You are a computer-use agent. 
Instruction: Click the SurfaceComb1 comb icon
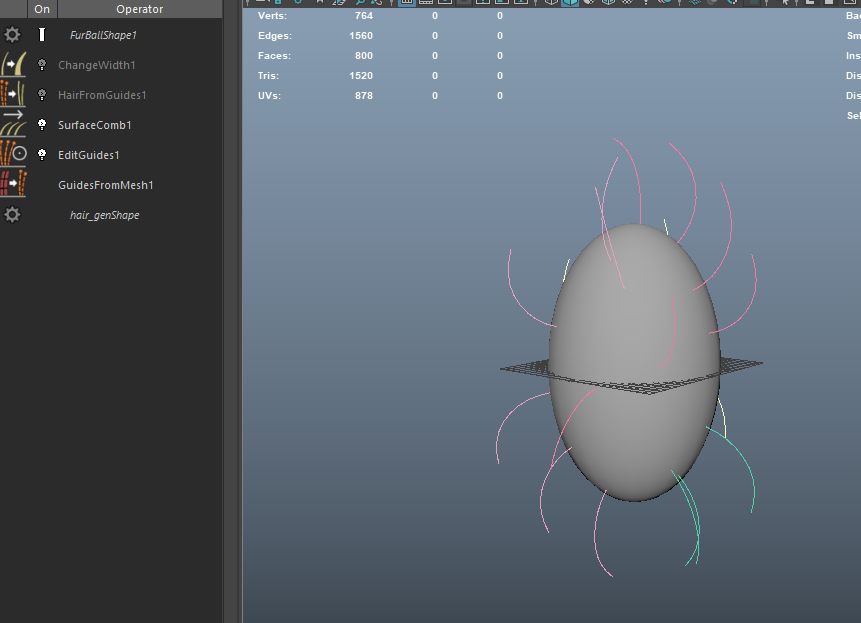12,125
